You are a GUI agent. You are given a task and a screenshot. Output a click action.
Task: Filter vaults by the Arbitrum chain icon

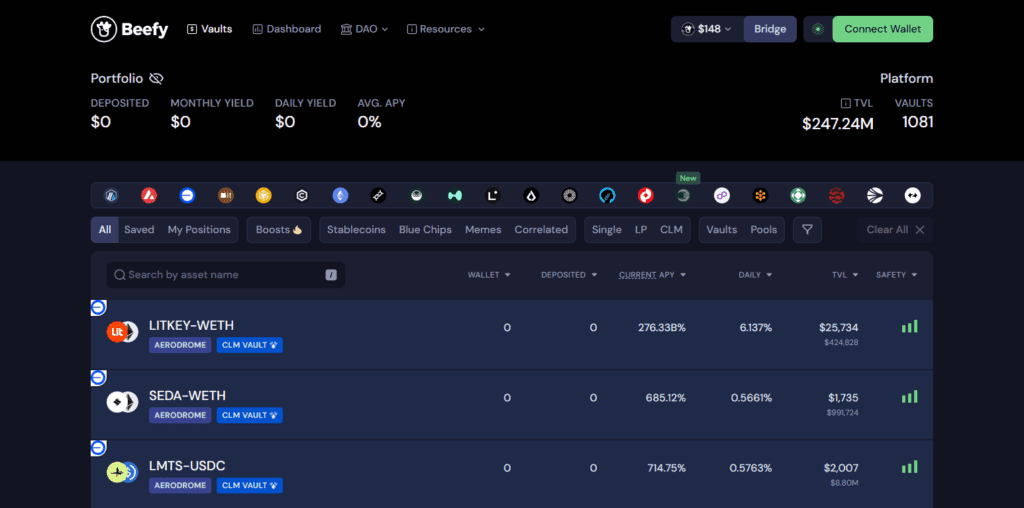(x=111, y=195)
